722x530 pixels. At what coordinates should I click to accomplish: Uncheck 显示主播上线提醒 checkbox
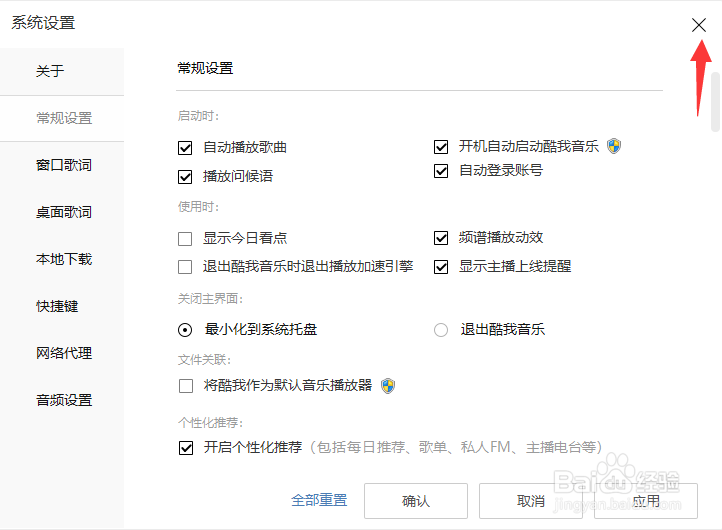click(441, 267)
